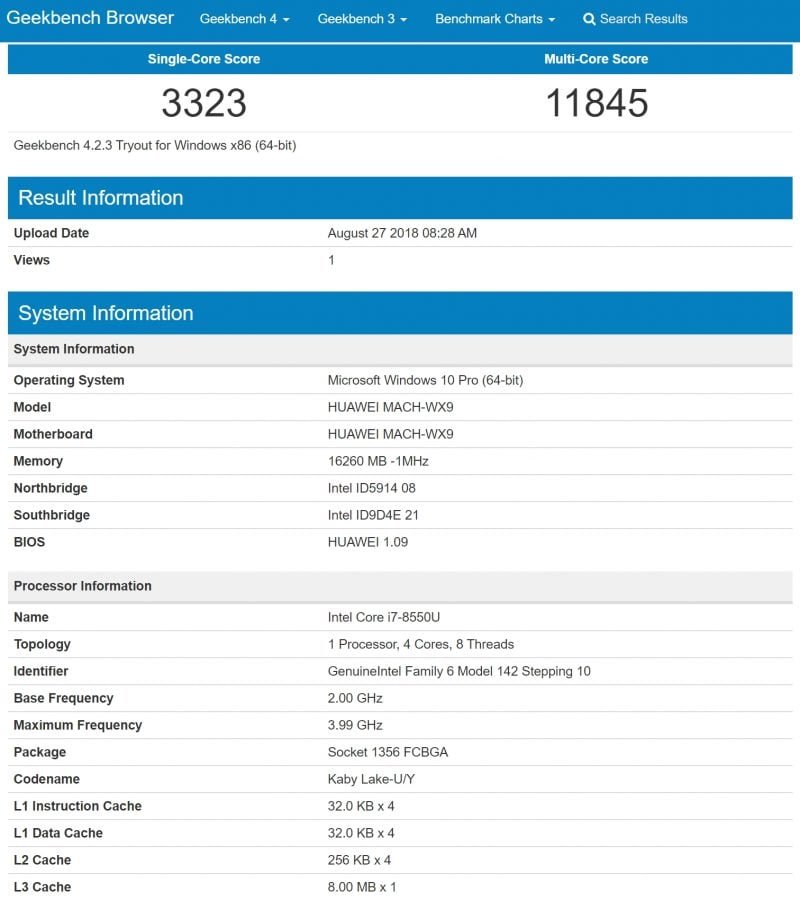
Task: Expand the Geekbench 3 dropdown menu
Action: pos(362,19)
